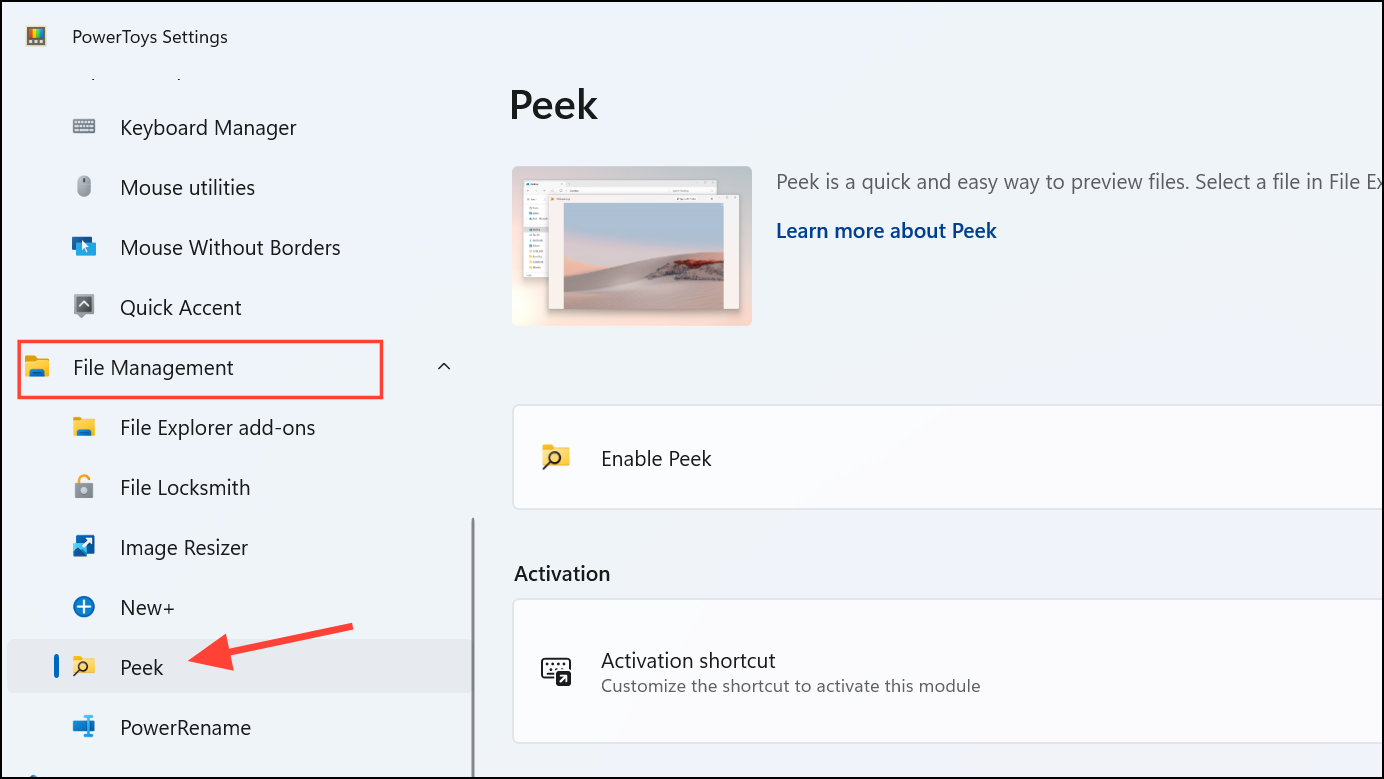Select Peek from the sidebar navigation
Image resolution: width=1384 pixels, height=779 pixels.
(x=142, y=667)
